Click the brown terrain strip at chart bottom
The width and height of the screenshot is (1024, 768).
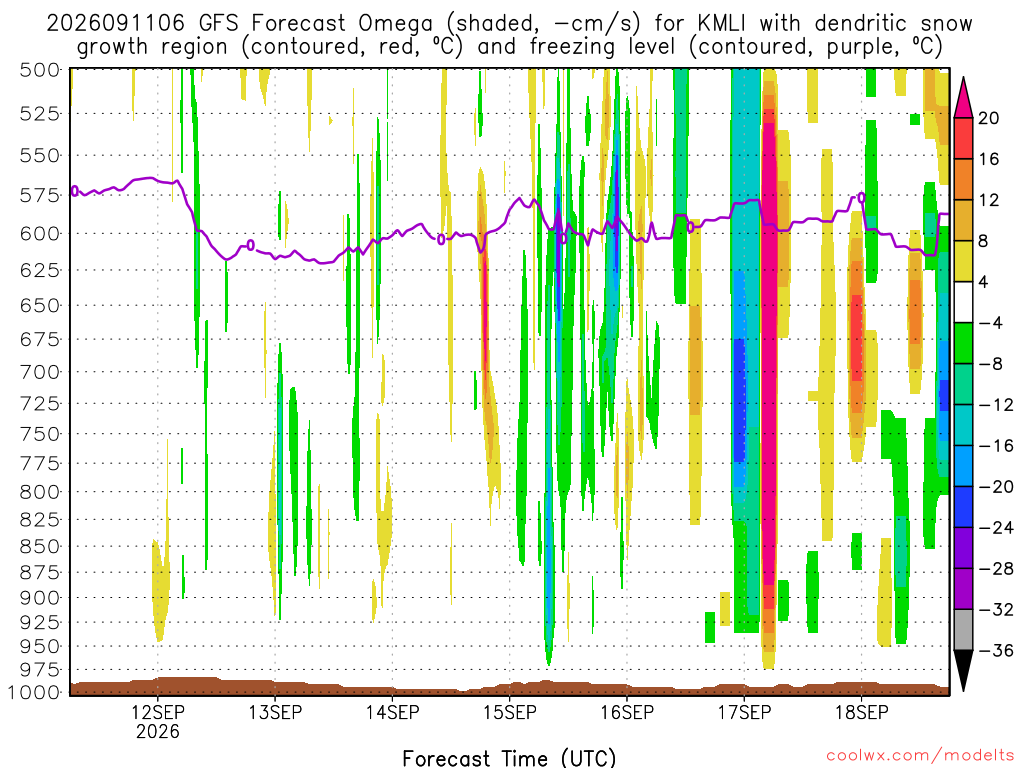click(509, 687)
